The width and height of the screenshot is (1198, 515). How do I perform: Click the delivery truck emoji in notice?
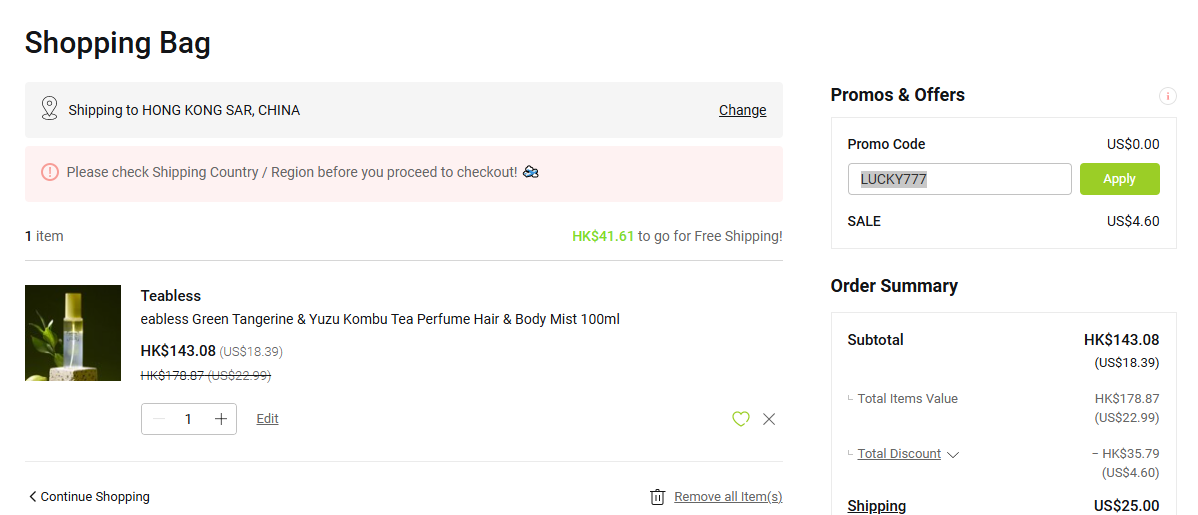(530, 172)
